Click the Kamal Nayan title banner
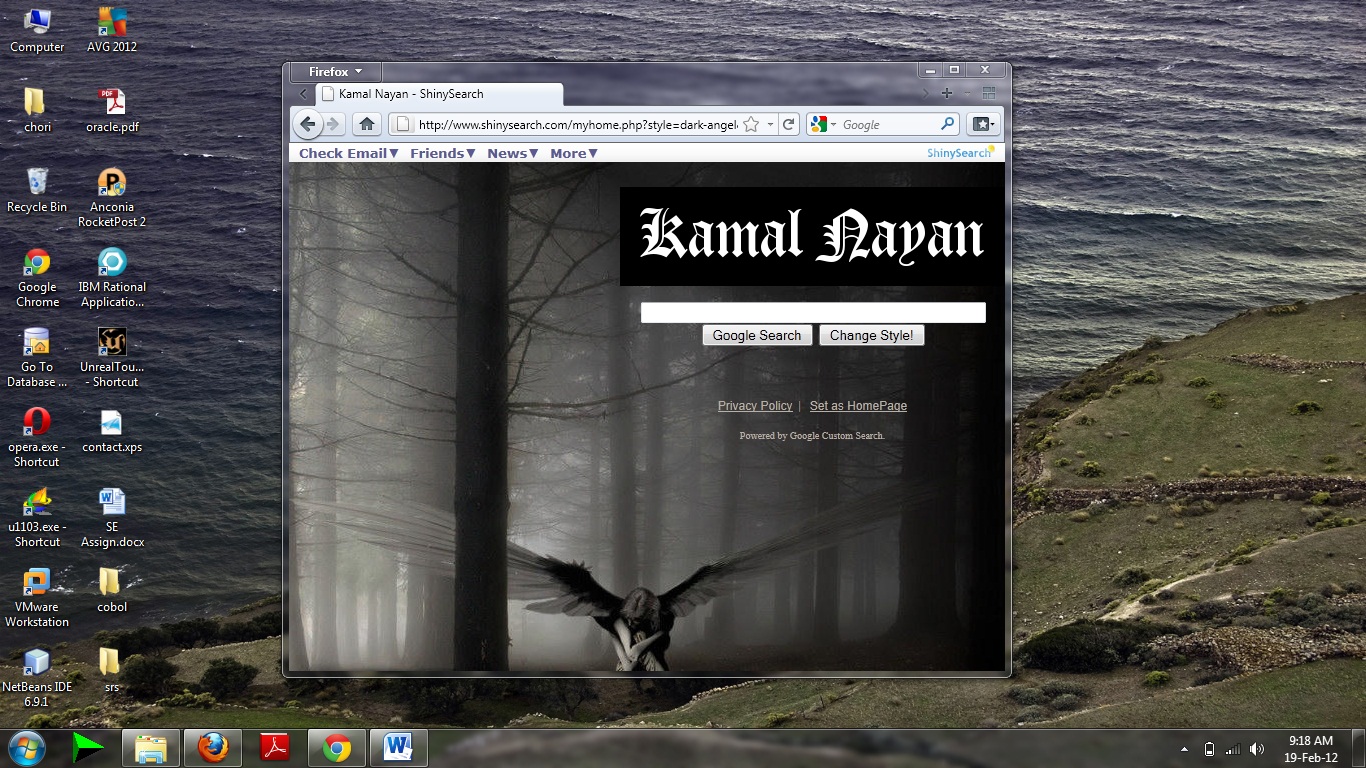 point(811,236)
